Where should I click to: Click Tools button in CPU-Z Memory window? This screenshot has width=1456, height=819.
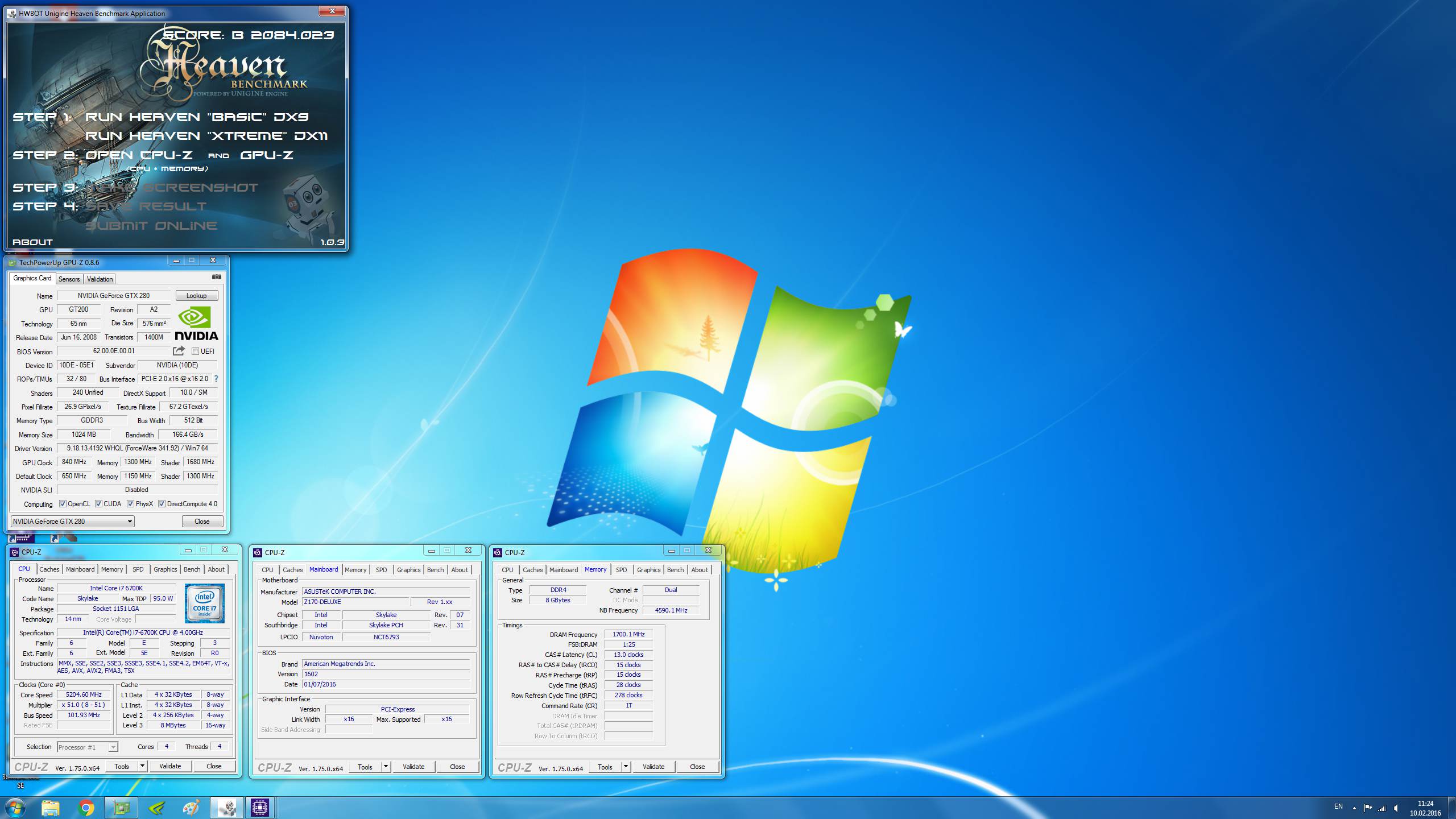coord(605,767)
